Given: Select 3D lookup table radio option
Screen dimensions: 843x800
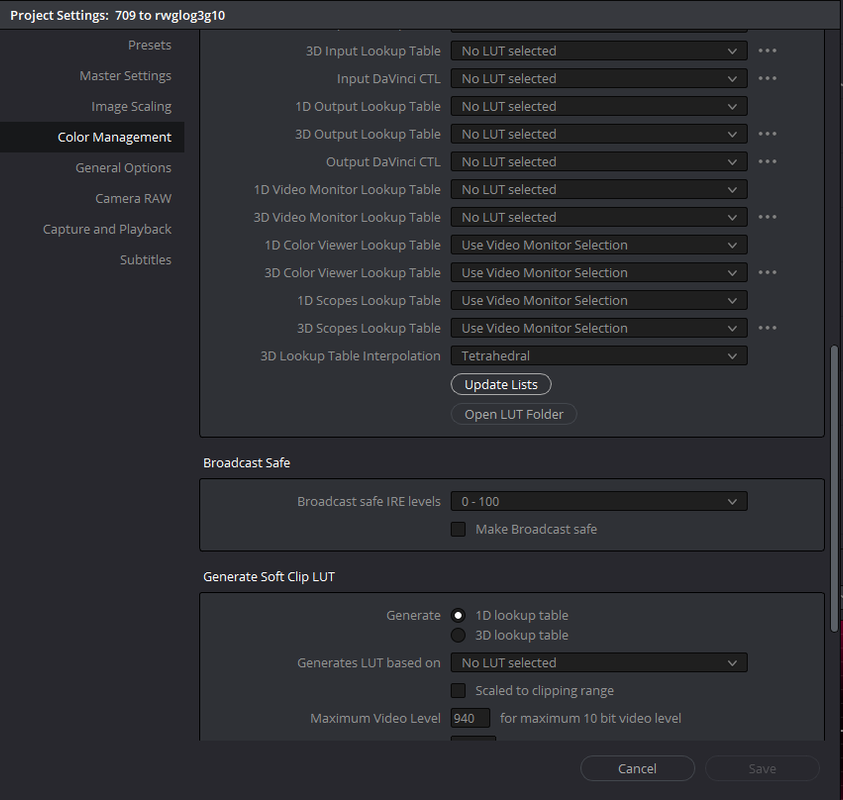Looking at the screenshot, I should [x=458, y=635].
